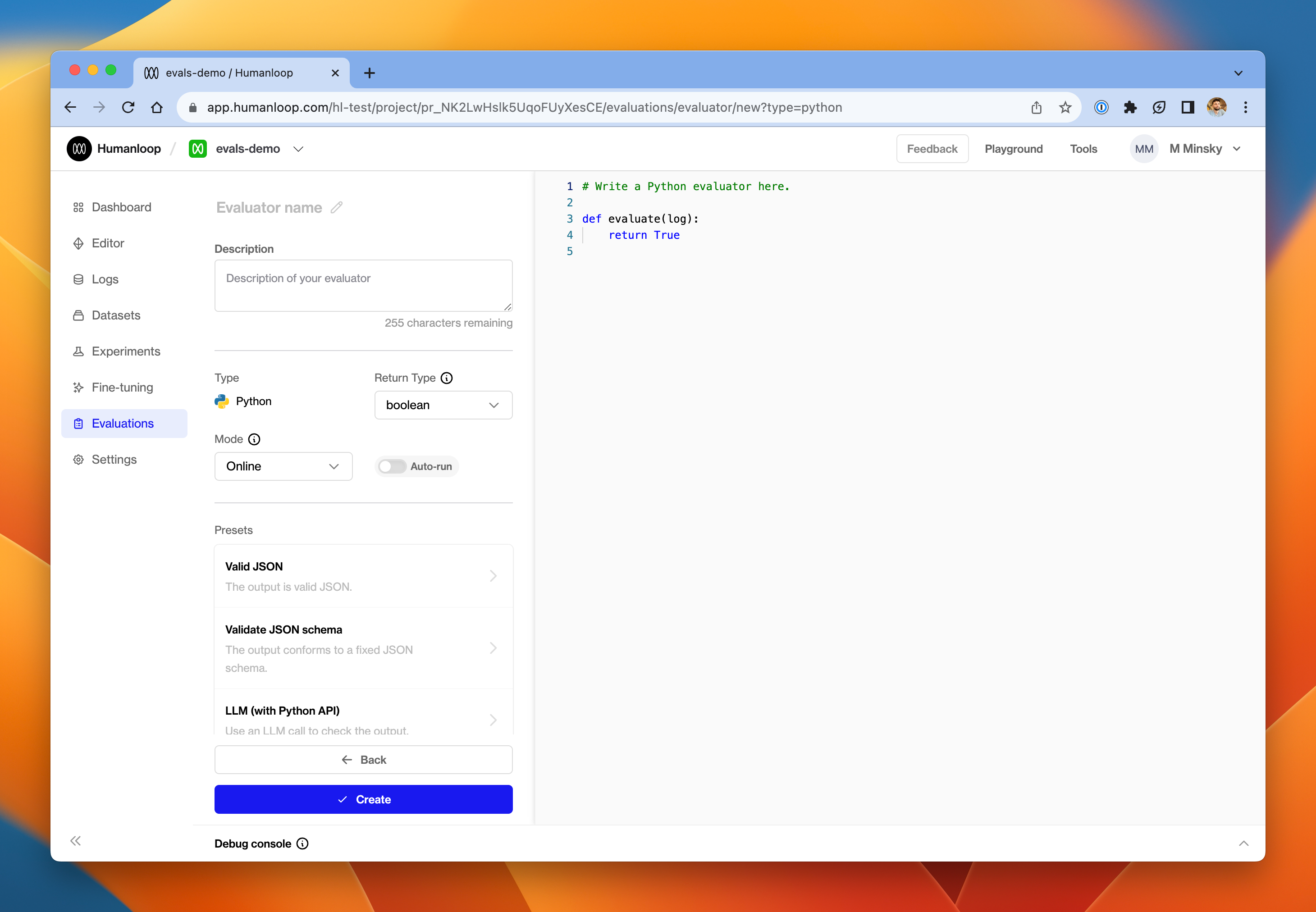Toggle the browser side panel icon
The image size is (1316, 912).
1188,107
